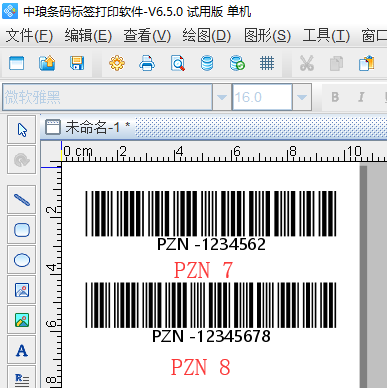Open the database settings icon

[207, 63]
